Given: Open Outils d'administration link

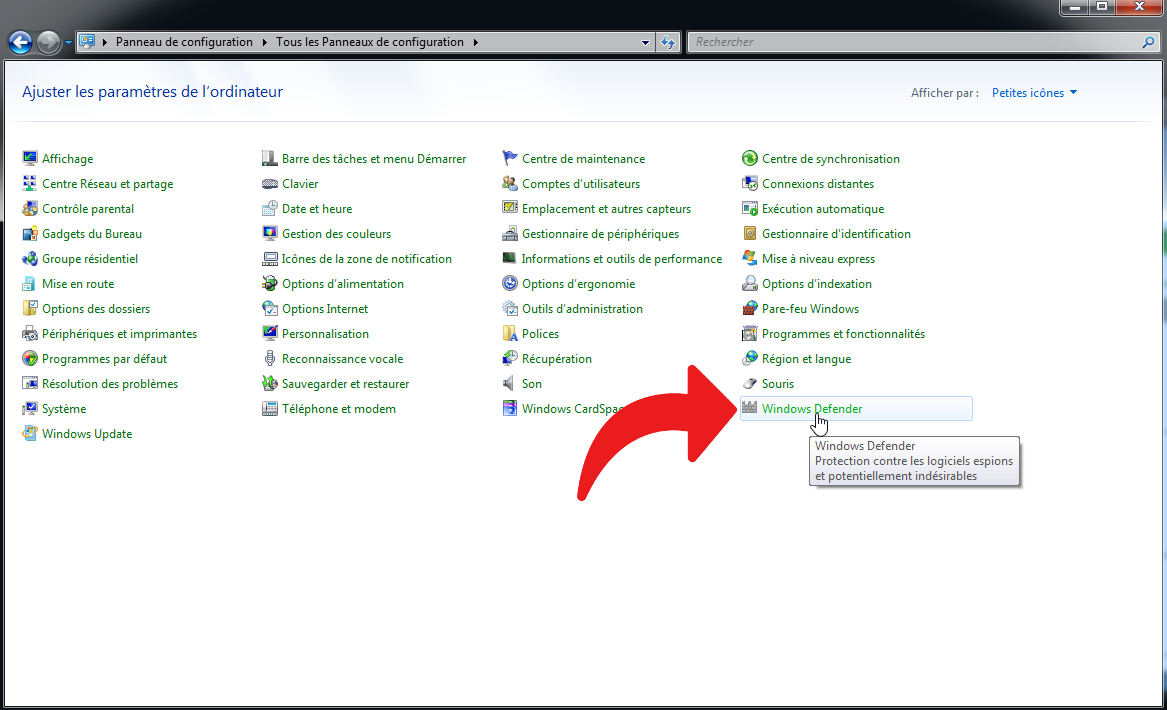Looking at the screenshot, I should (582, 309).
